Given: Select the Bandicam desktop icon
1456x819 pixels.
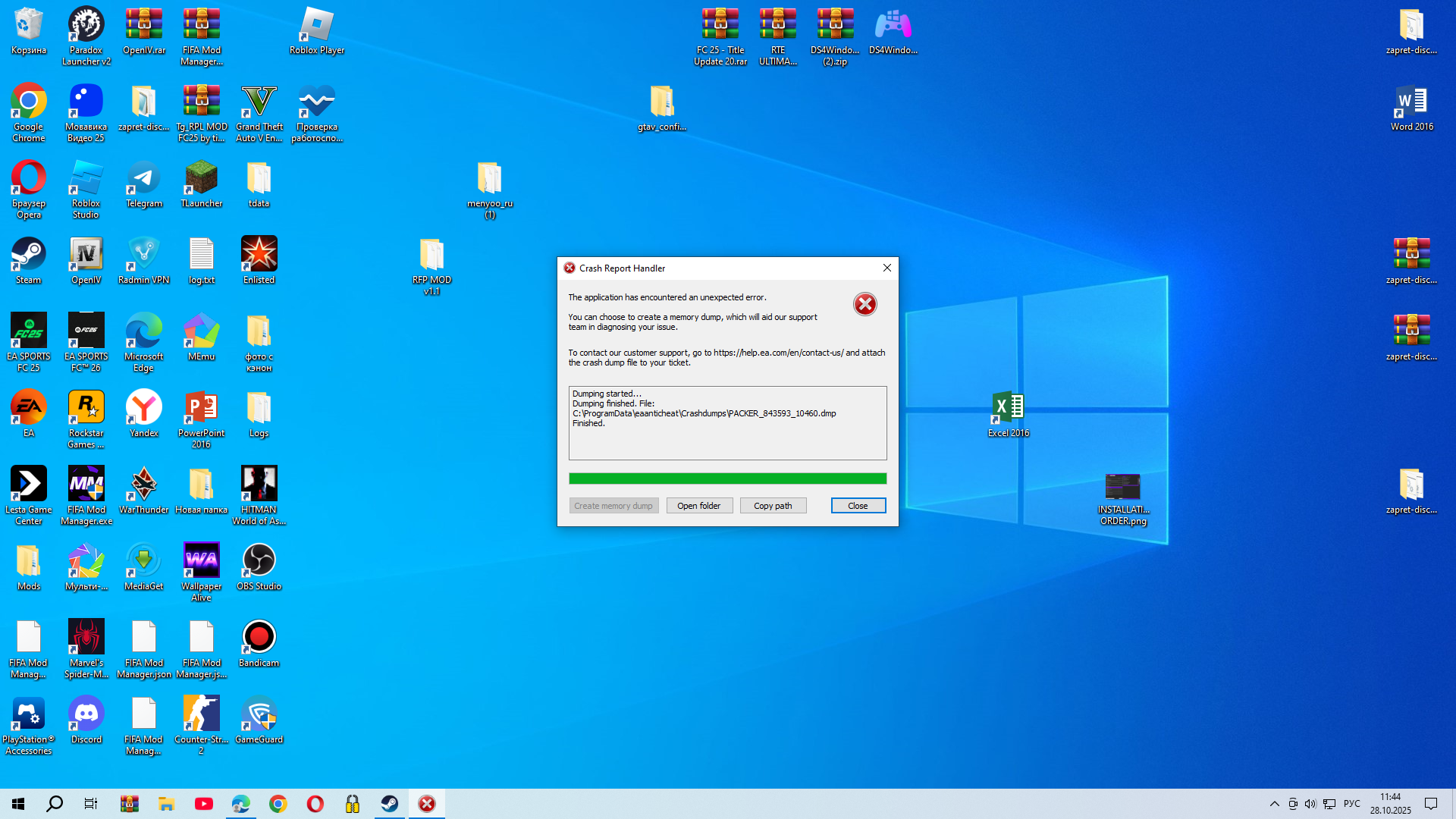Looking at the screenshot, I should click(259, 642).
